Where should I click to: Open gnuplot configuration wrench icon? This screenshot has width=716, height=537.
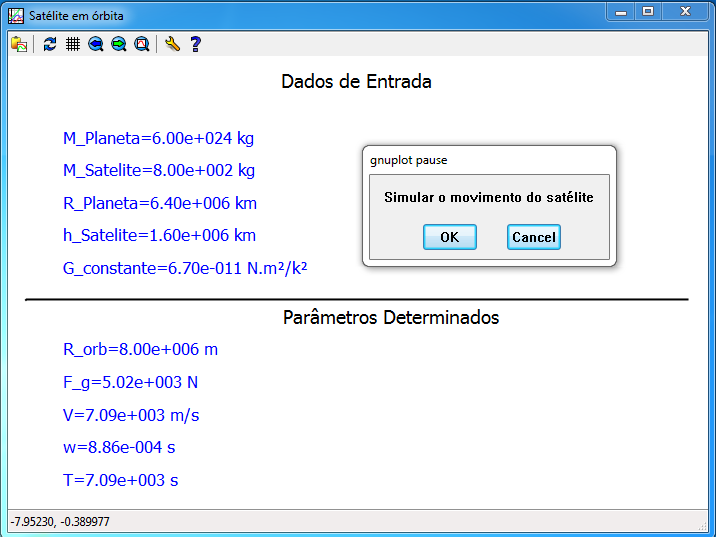pos(172,44)
